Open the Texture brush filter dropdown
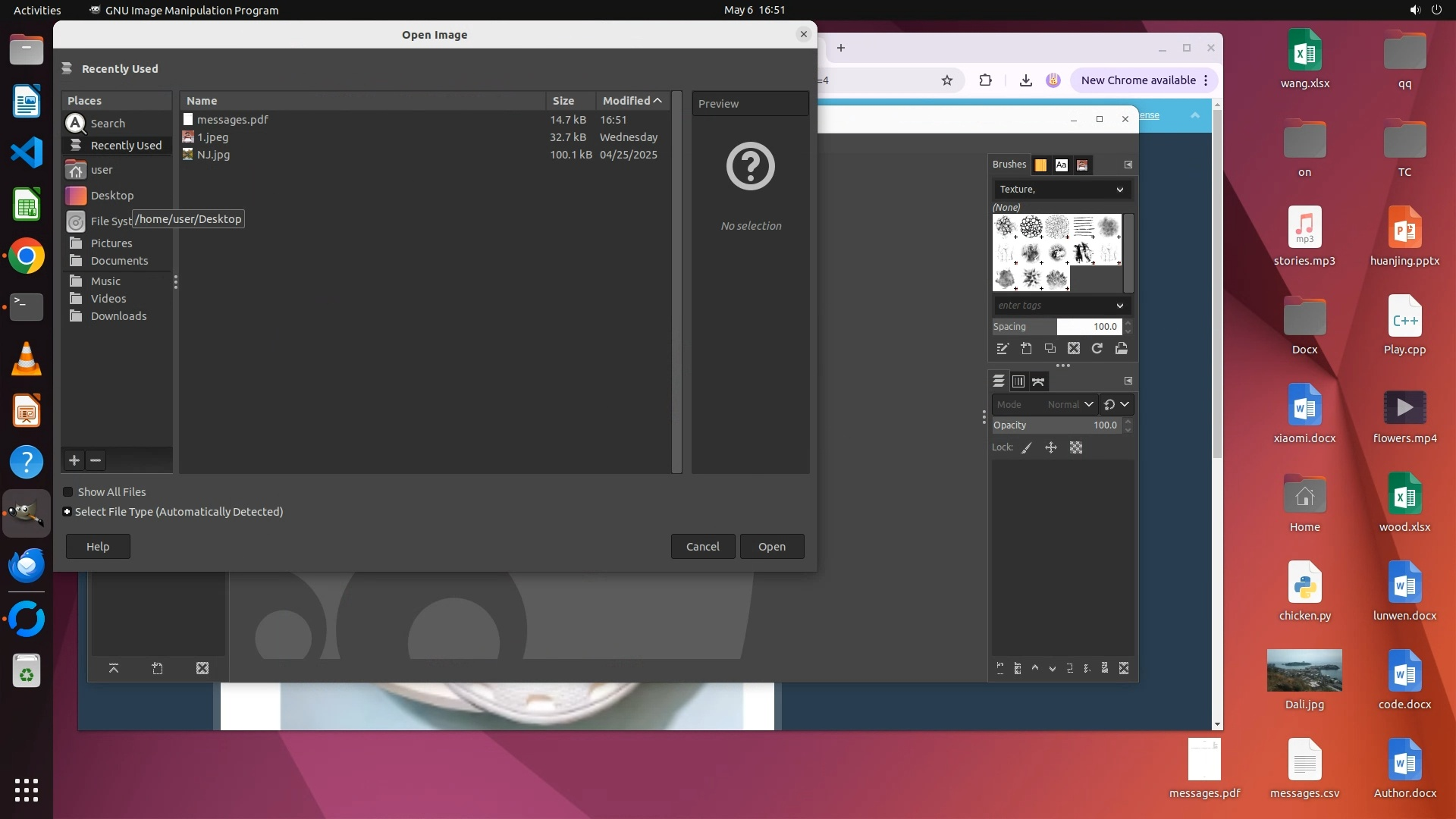 tap(1061, 190)
